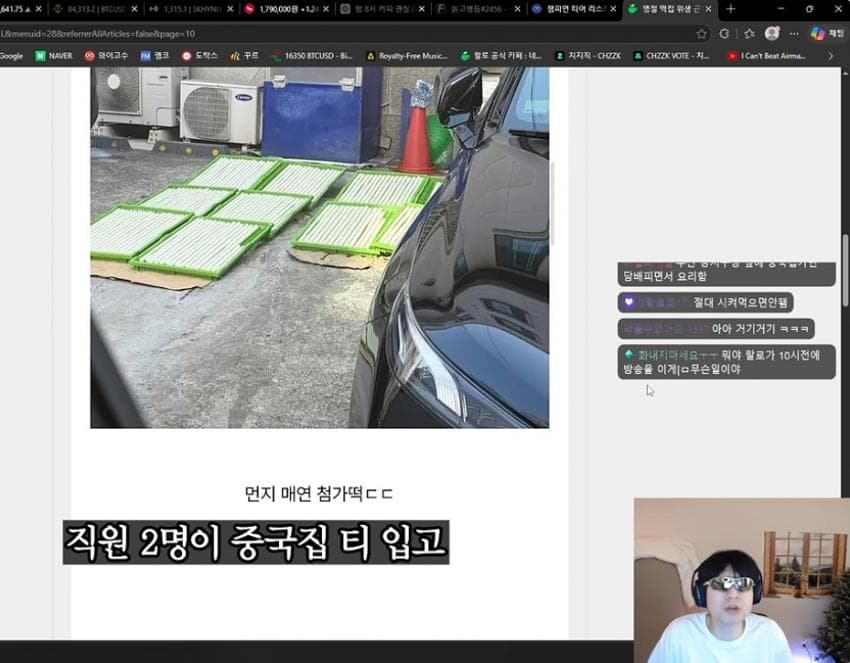The width and height of the screenshot is (850, 663).
Task: Minimize the browser window
Action: click(x=781, y=9)
